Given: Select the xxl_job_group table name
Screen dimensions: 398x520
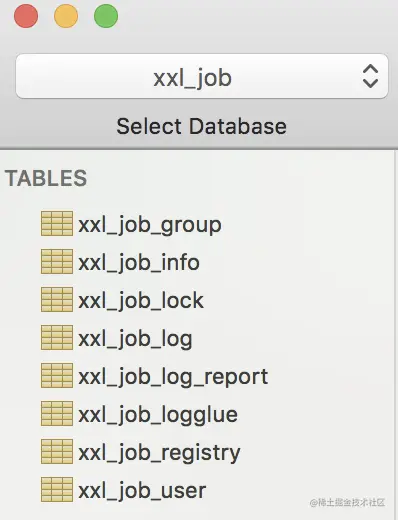Looking at the screenshot, I should click(150, 226).
